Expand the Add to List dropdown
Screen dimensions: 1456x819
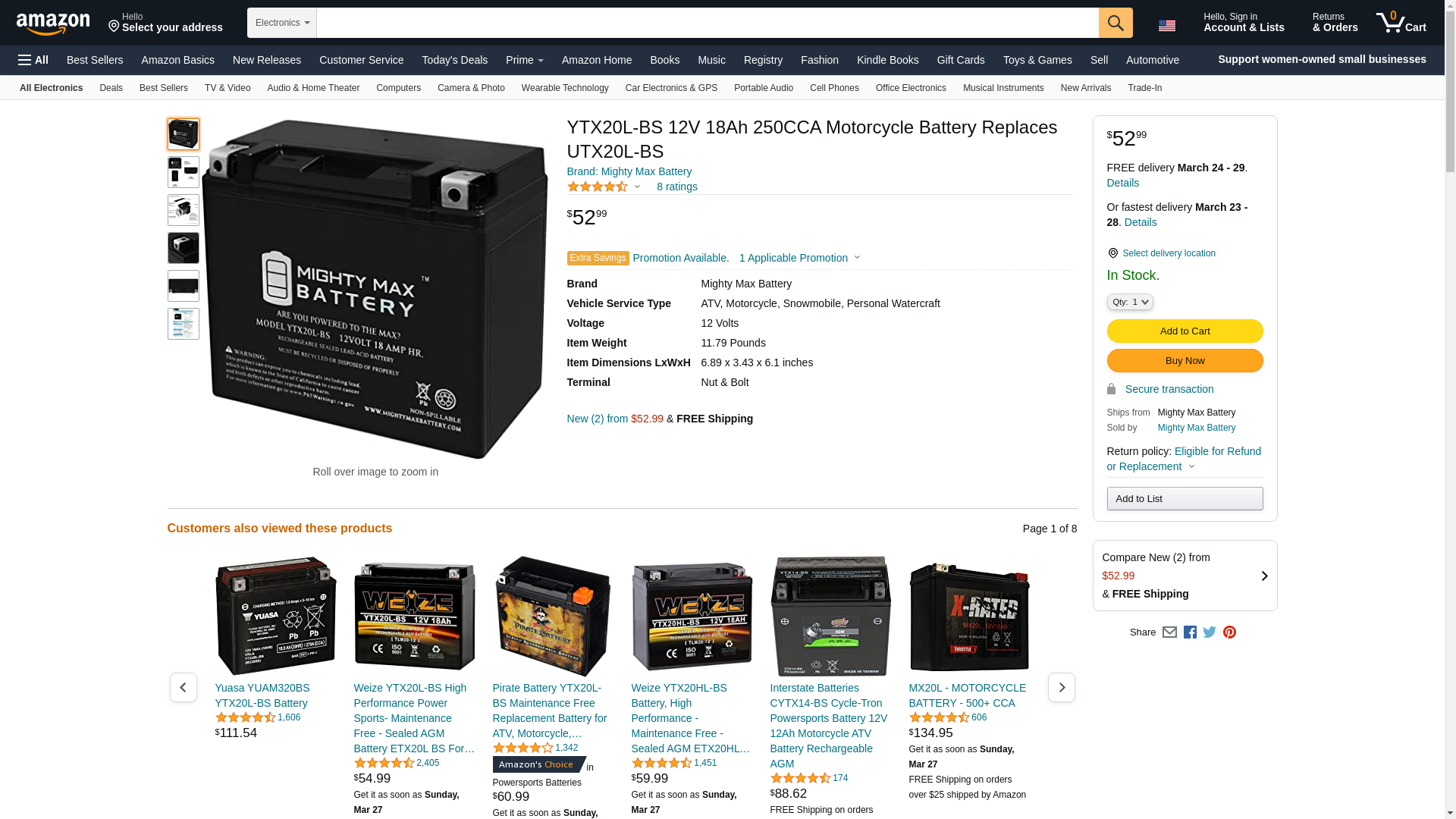click(1185, 498)
